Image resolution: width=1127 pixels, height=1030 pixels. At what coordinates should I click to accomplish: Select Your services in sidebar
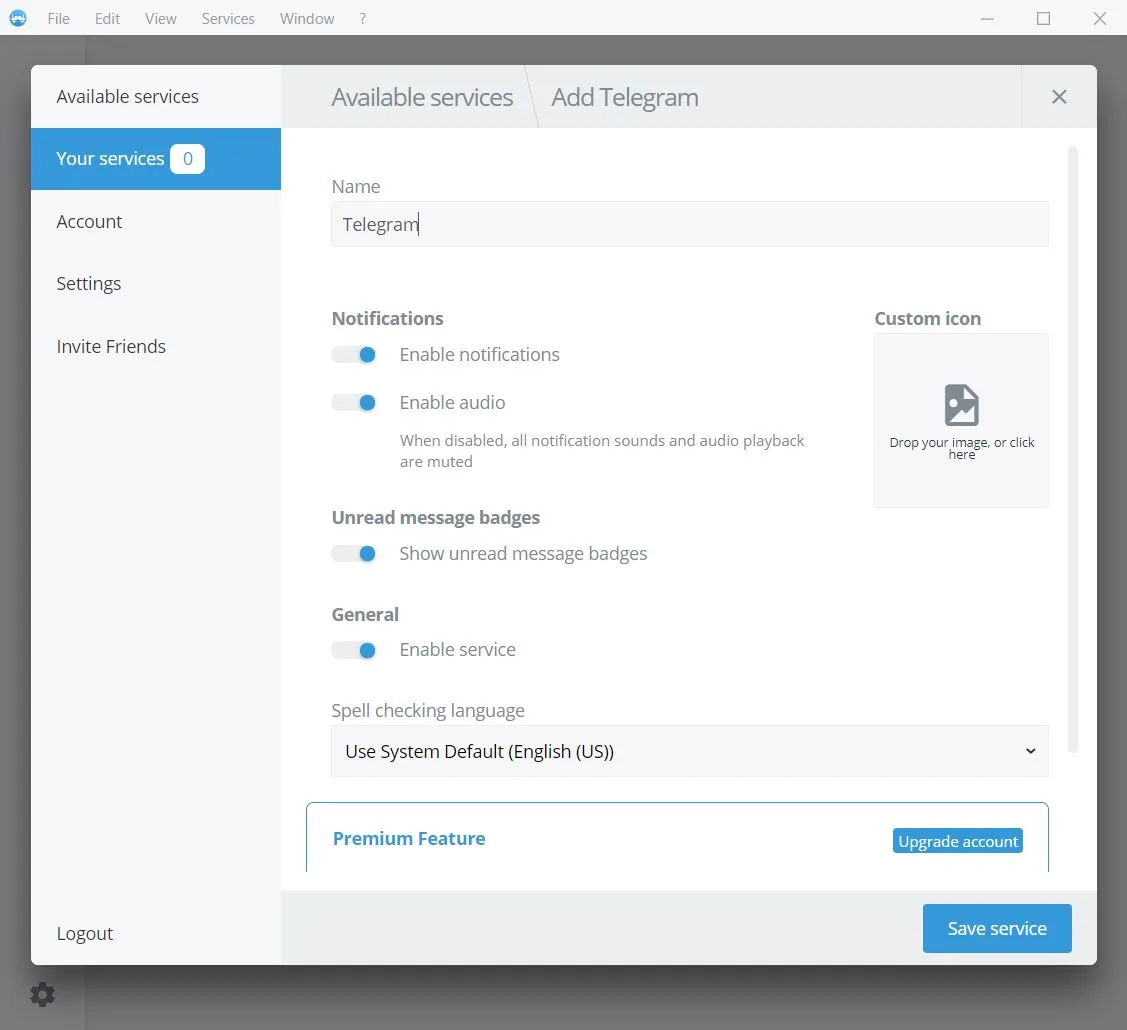pyautogui.click(x=156, y=159)
